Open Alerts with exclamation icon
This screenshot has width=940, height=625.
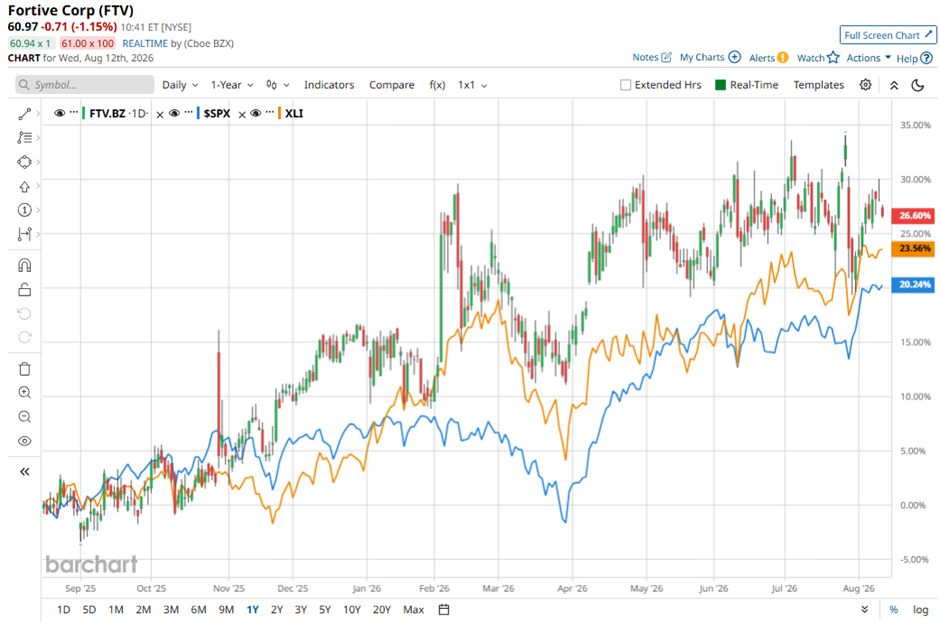pos(769,58)
